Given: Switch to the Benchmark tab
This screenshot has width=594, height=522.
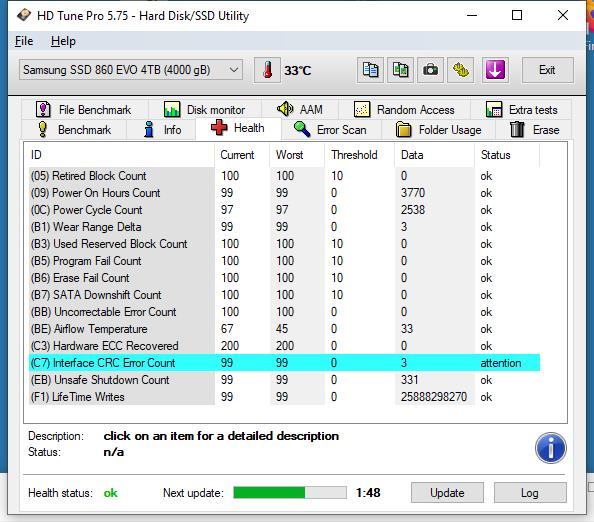Looking at the screenshot, I should point(74,130).
